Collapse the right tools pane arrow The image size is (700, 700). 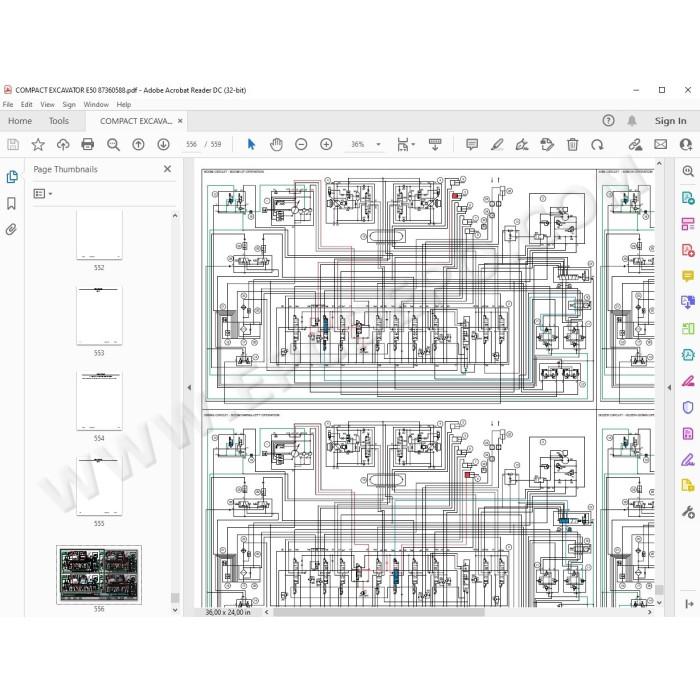(x=669, y=388)
